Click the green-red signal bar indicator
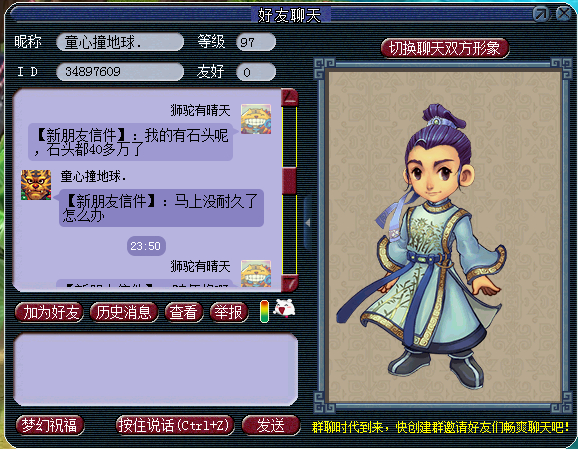578x449 pixels. coord(264,312)
